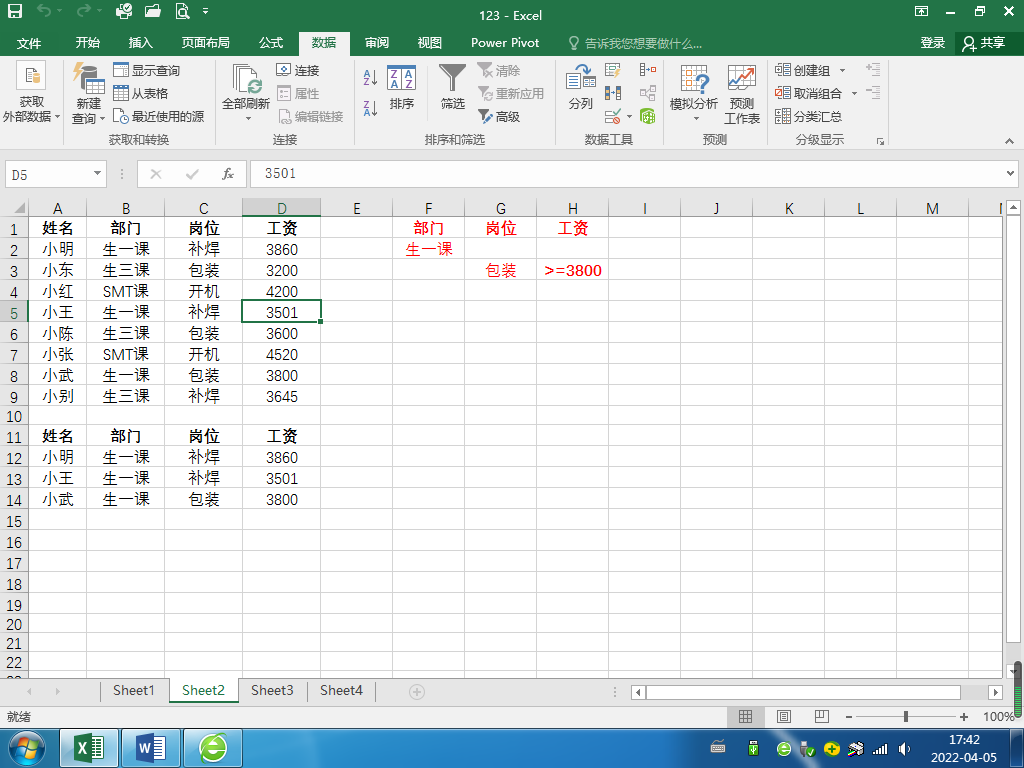Open the 预测工作表 forecast sheet tool
Screen dimensions: 1024x768
[742, 95]
